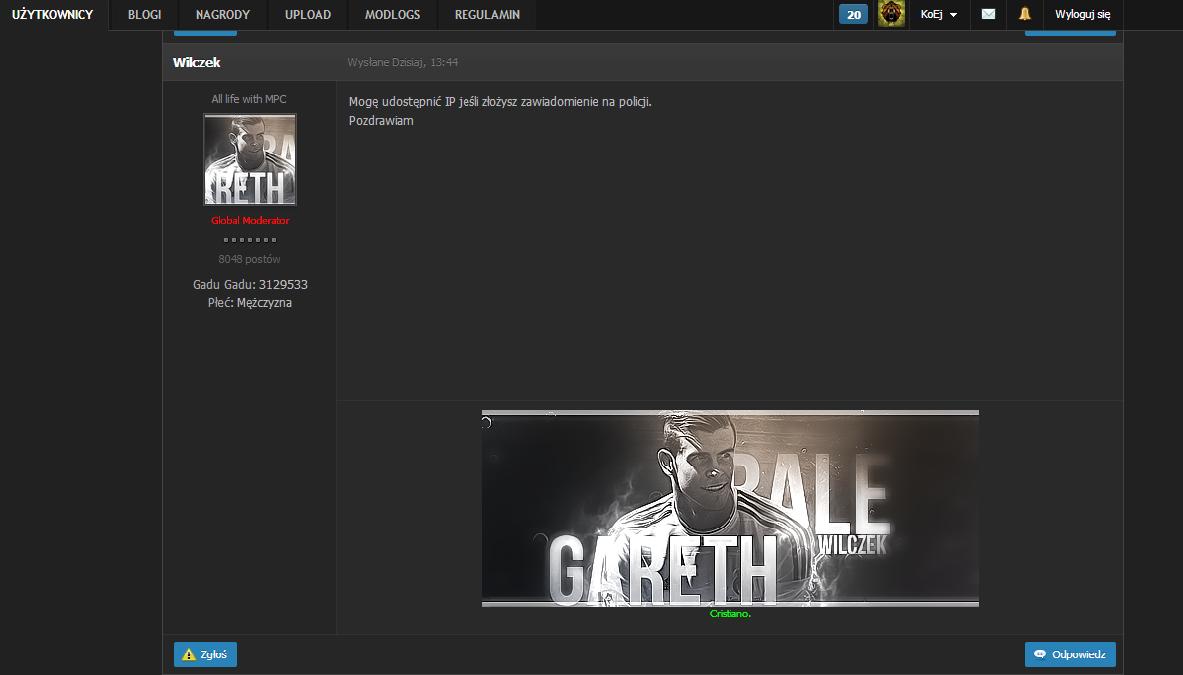Image resolution: width=1183 pixels, height=675 pixels.
Task: Select the Pozdrawiam line in the post
Action: (381, 121)
